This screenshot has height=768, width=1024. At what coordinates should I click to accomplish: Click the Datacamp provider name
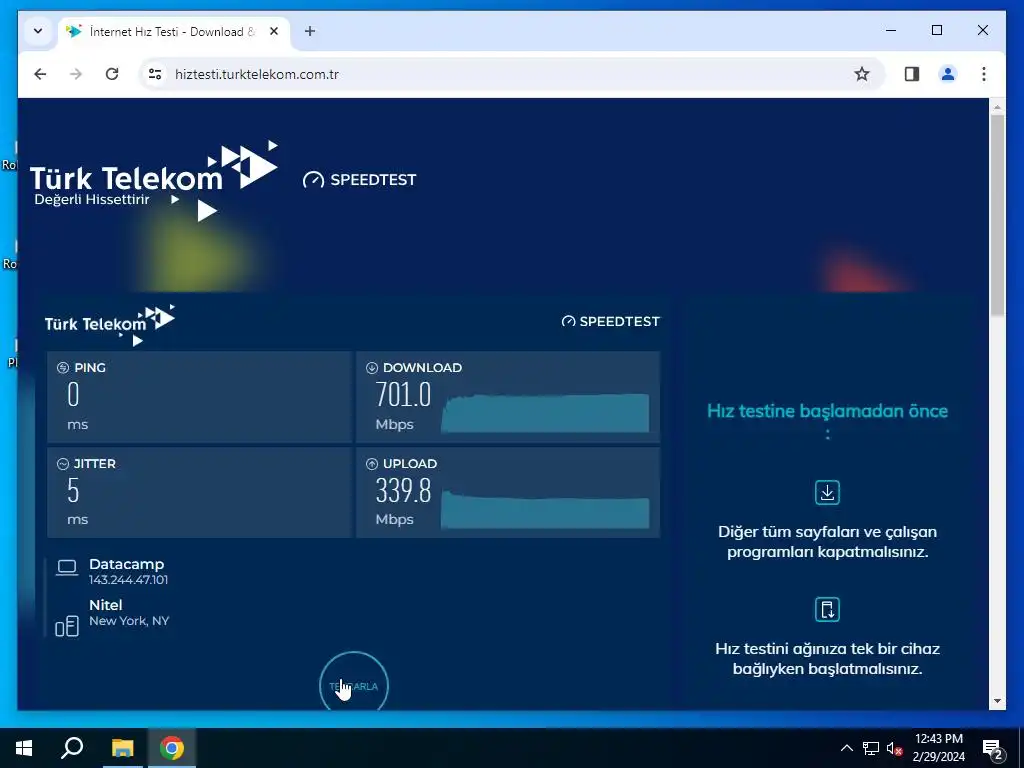127,564
